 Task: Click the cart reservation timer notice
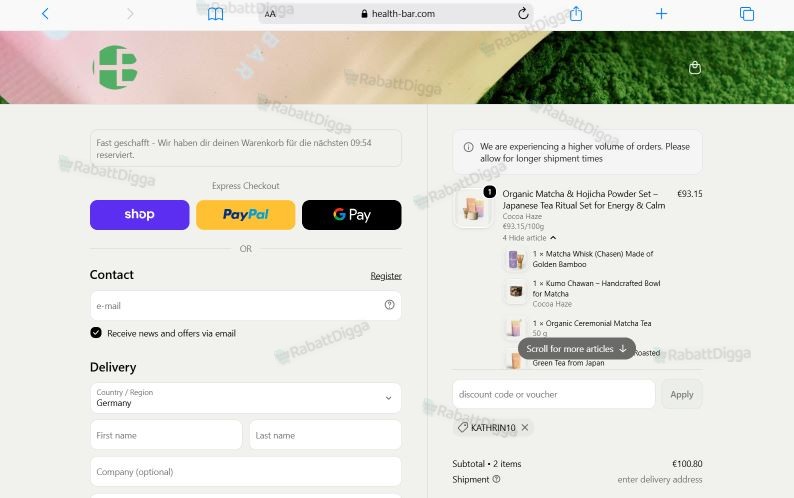(x=246, y=148)
